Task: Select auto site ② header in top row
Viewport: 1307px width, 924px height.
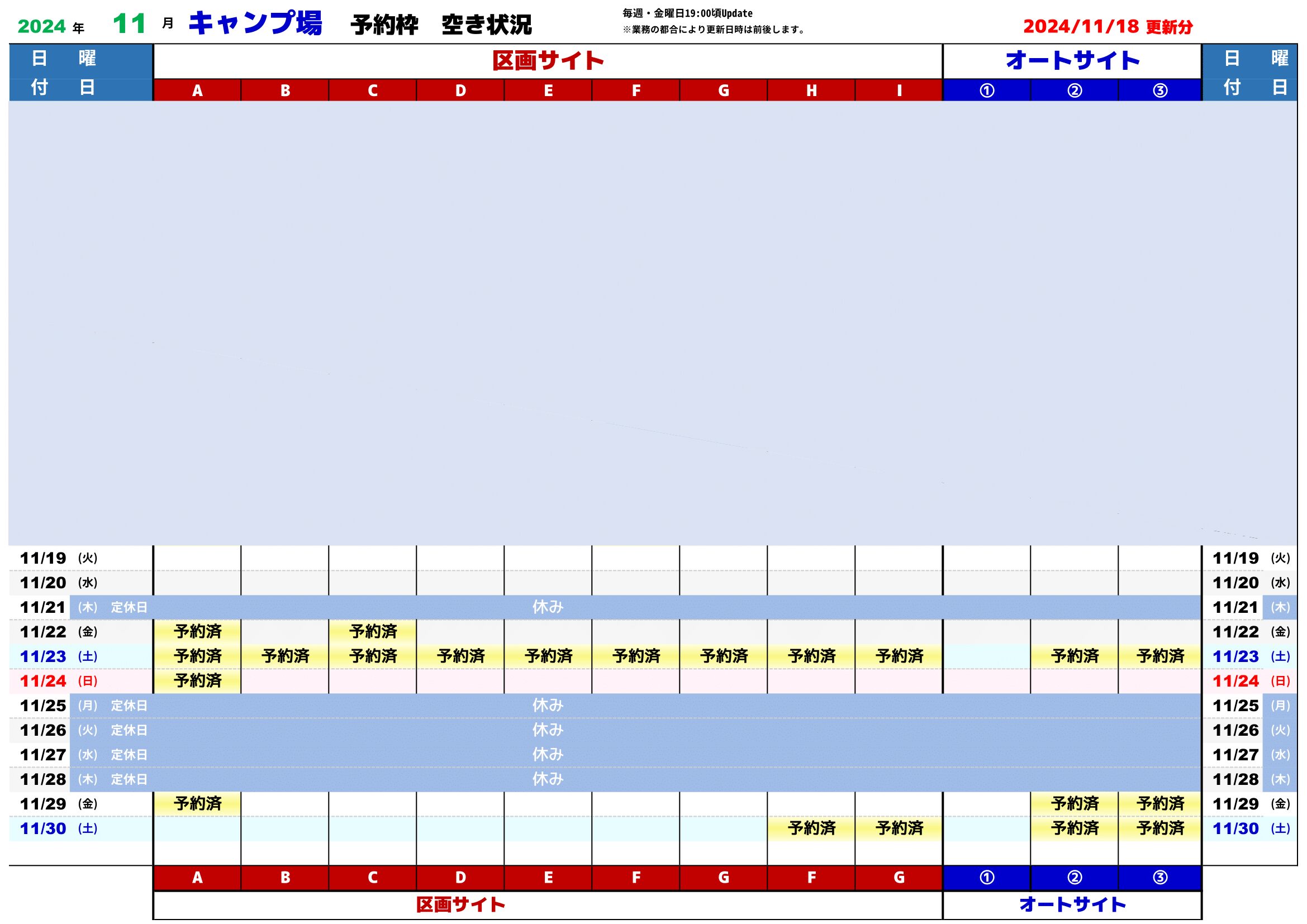Action: click(x=1075, y=91)
